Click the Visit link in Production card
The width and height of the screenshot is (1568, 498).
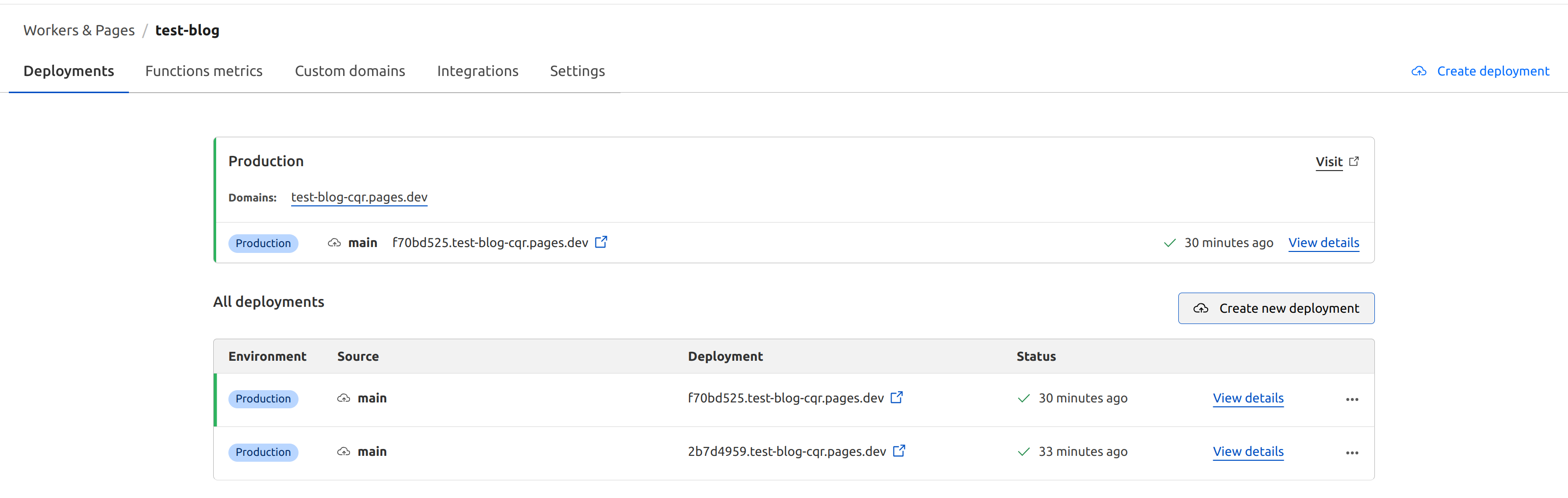(x=1329, y=162)
